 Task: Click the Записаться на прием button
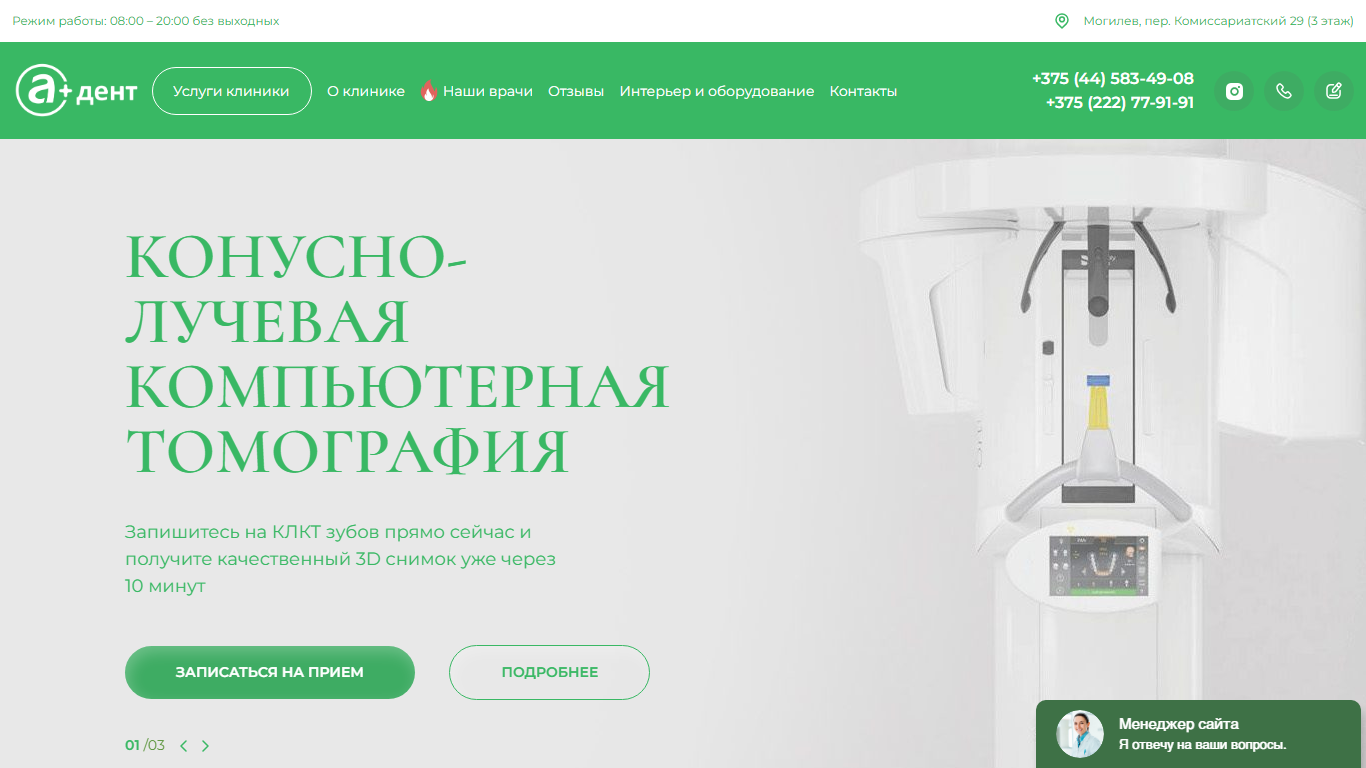coord(270,672)
